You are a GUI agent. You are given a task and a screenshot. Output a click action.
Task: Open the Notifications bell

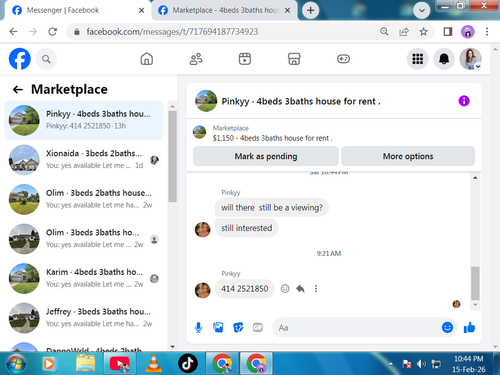444,59
